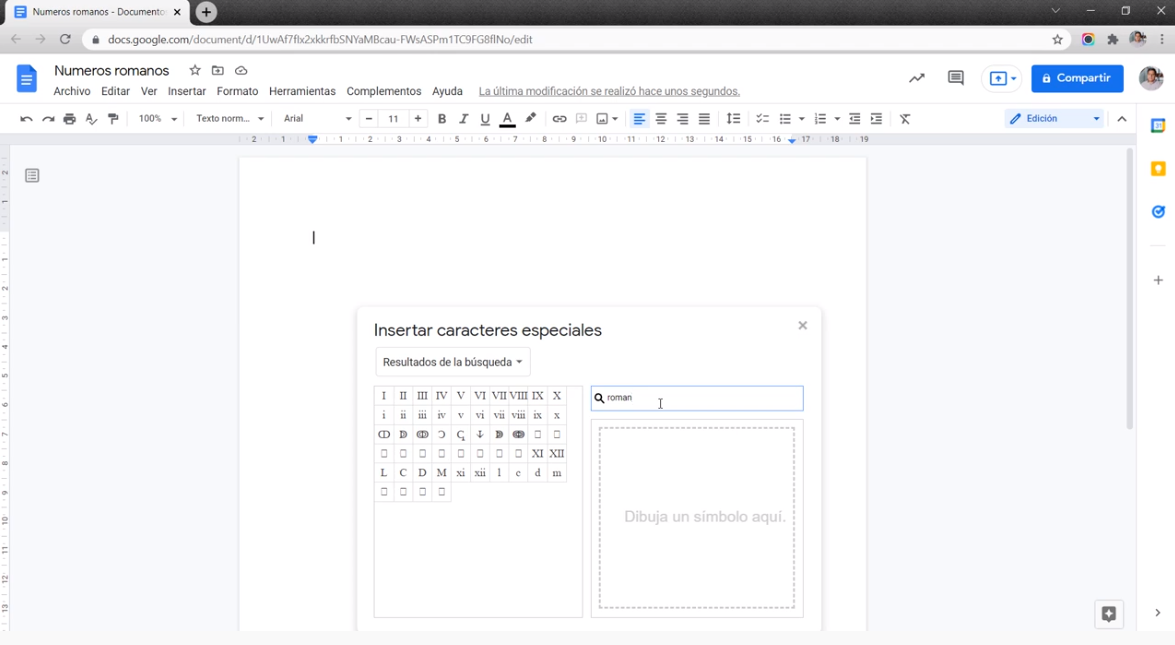Open Google Docs home icon
This screenshot has width=1175, height=645.
point(26,78)
